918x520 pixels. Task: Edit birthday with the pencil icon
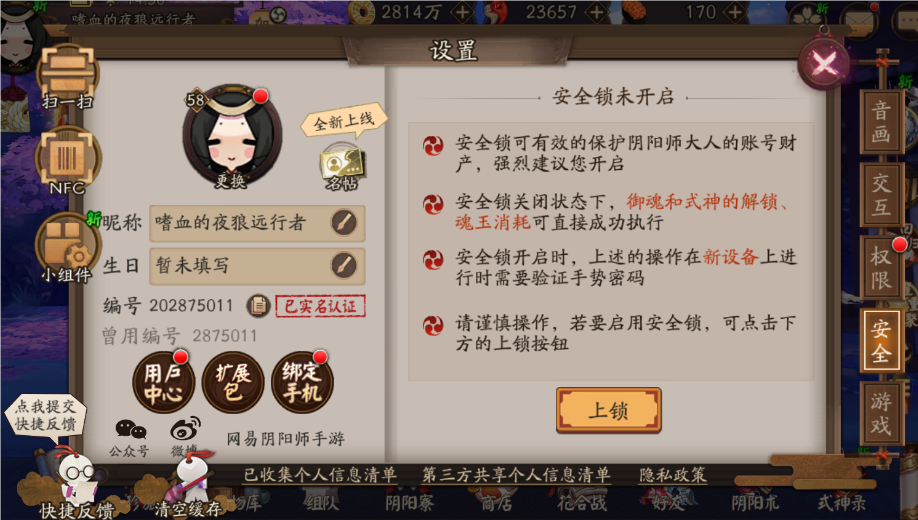[x=344, y=265]
